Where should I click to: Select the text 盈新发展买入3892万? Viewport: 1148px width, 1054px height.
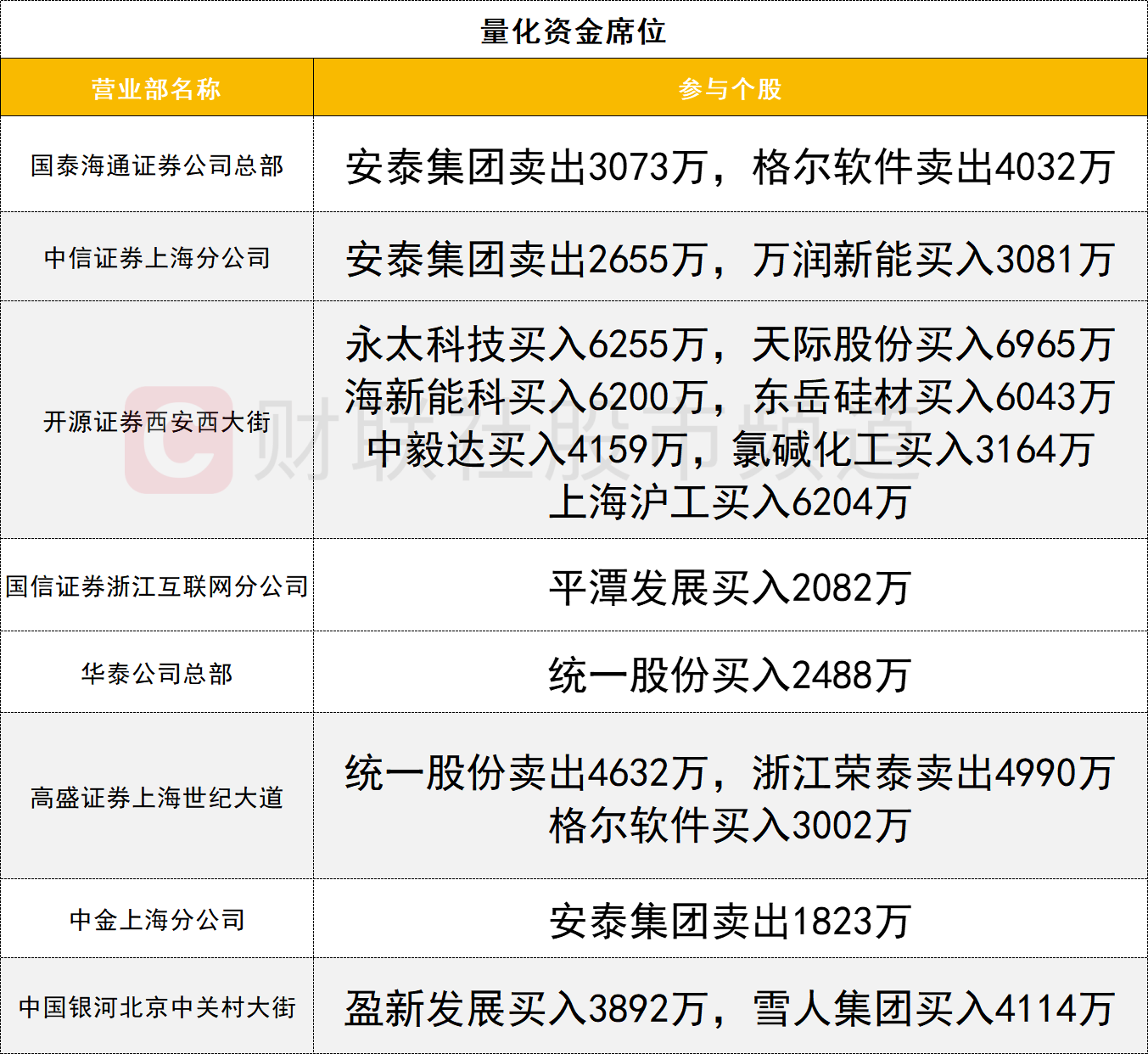(526, 1009)
